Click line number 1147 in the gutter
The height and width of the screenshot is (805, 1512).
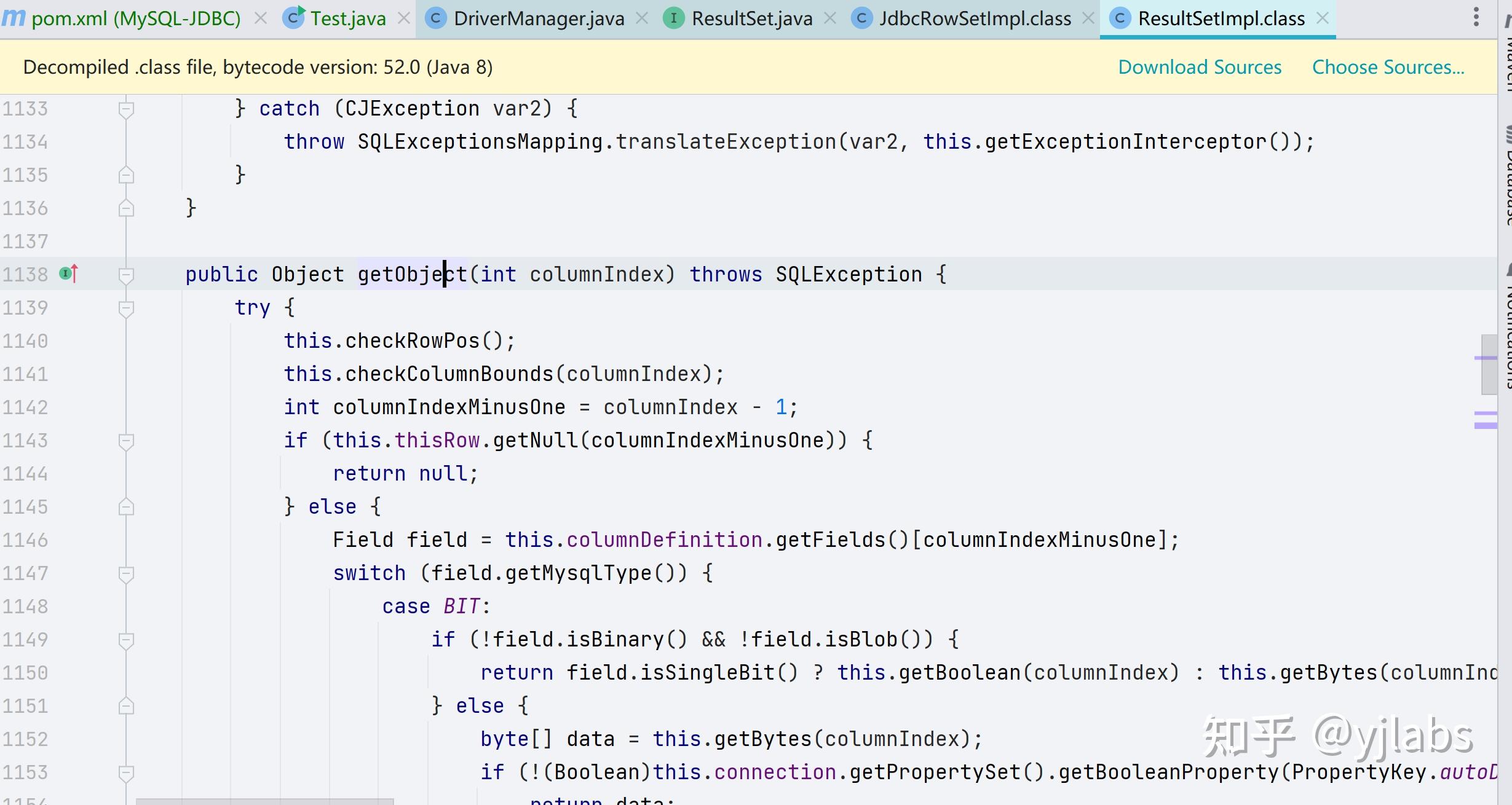[25, 573]
